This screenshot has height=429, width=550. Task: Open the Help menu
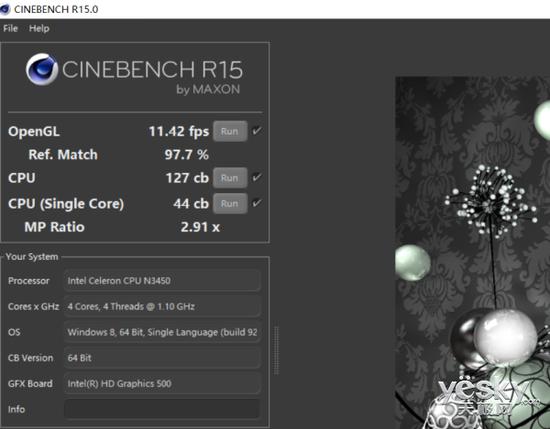tap(39, 28)
